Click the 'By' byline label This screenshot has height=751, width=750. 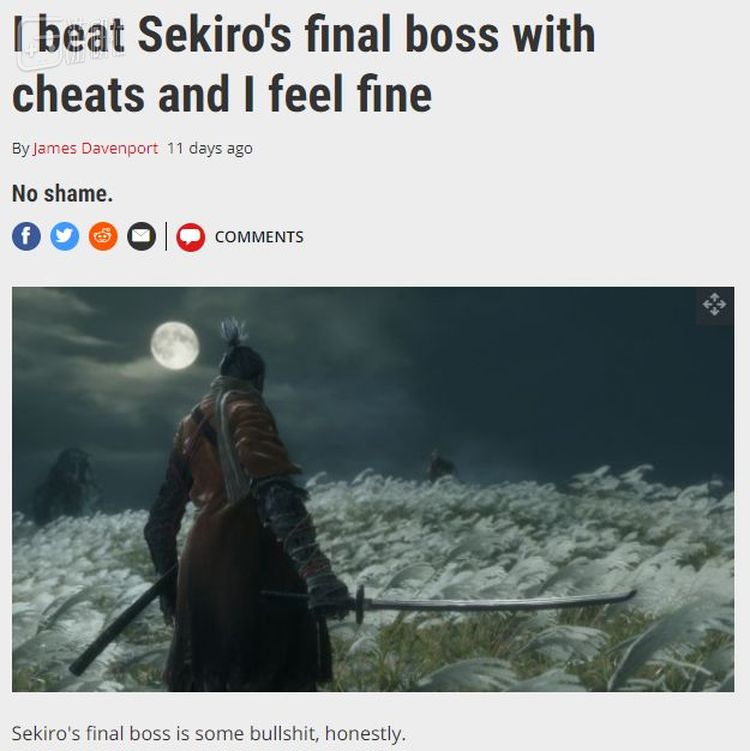point(21,148)
